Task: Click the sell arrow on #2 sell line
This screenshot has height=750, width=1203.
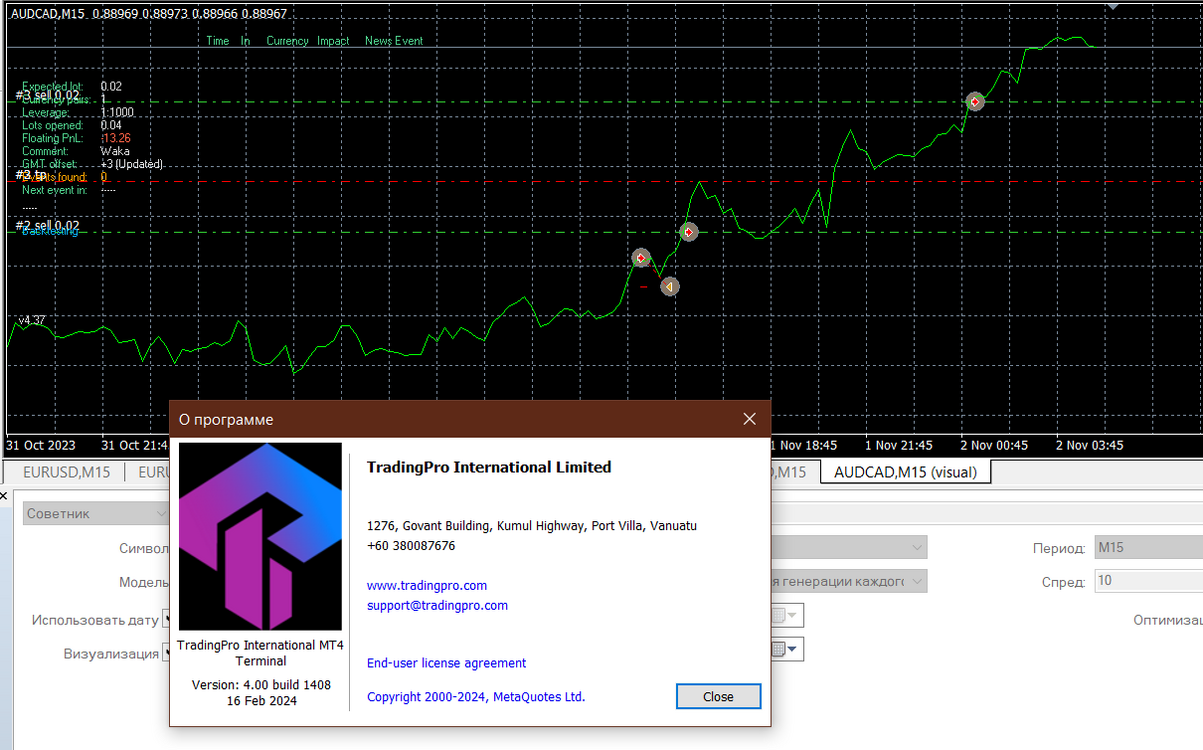Action: click(688, 232)
